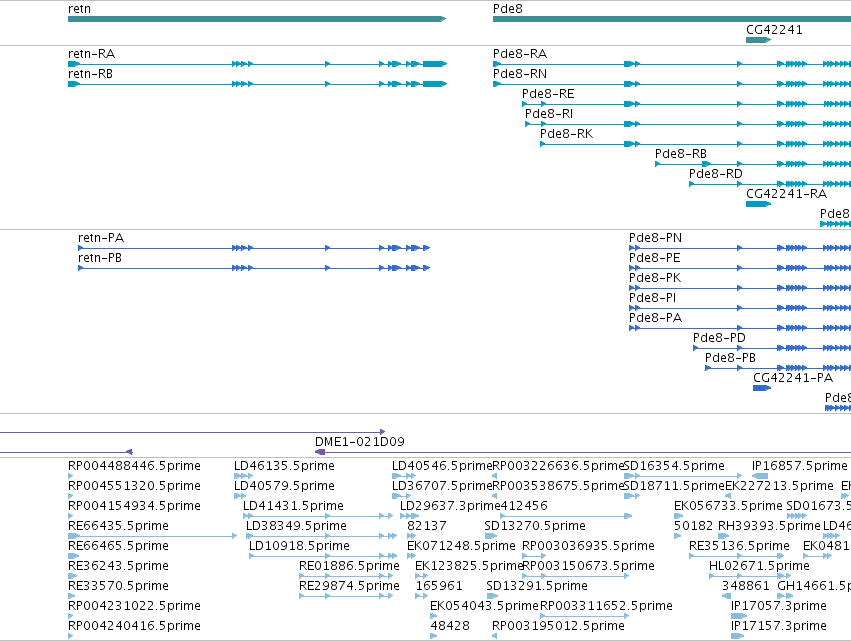Select the Pde8-RI transcript label
Screen dimensions: 851x641
(549, 114)
